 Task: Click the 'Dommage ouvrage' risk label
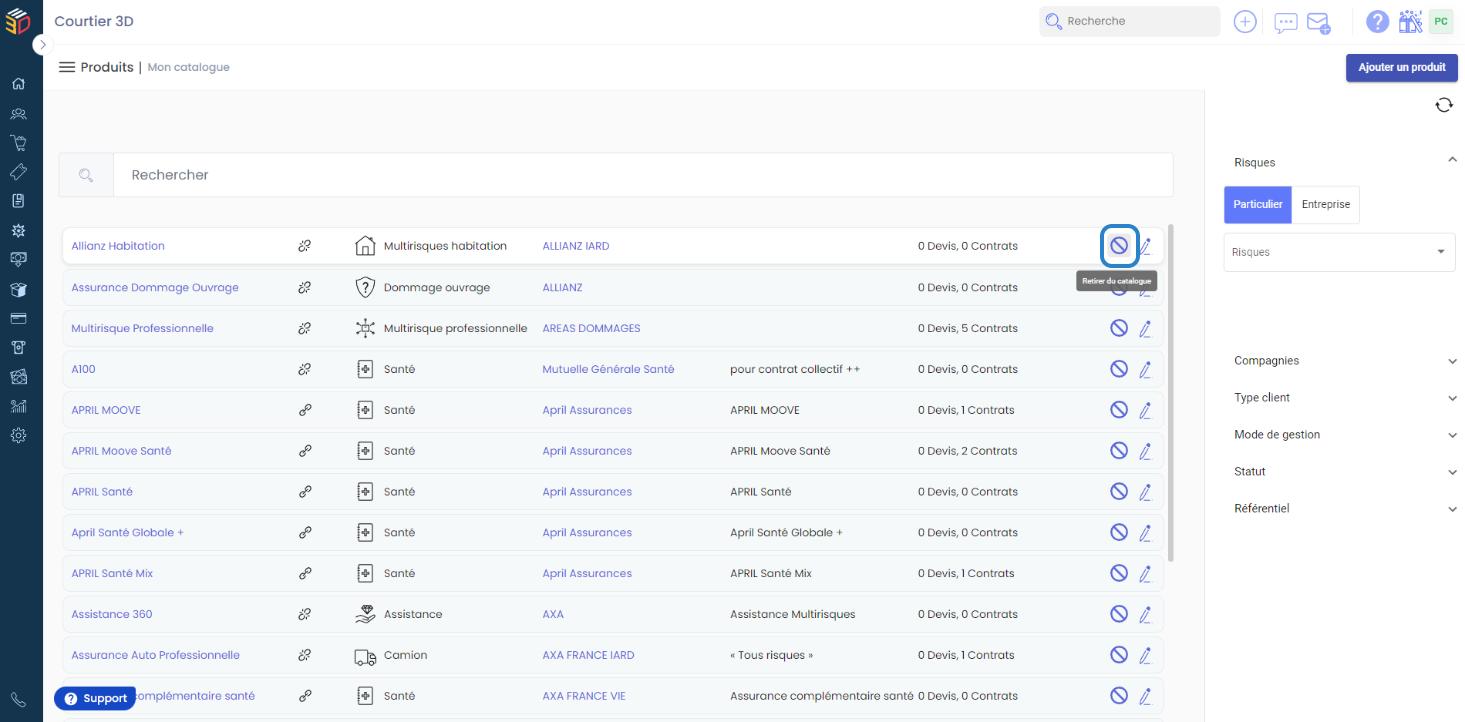coord(437,287)
